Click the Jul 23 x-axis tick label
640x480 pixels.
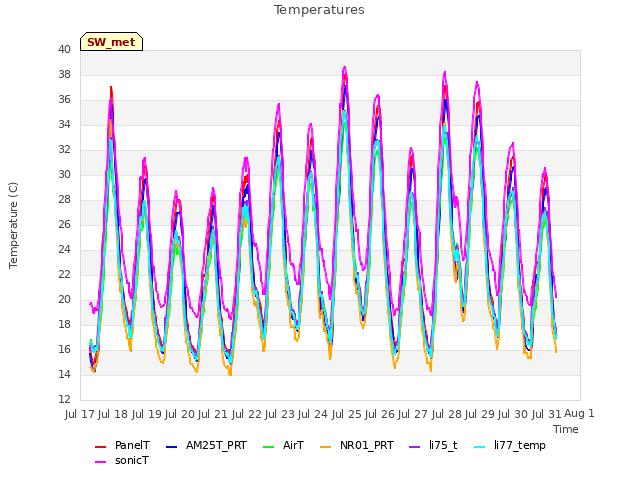(280, 414)
